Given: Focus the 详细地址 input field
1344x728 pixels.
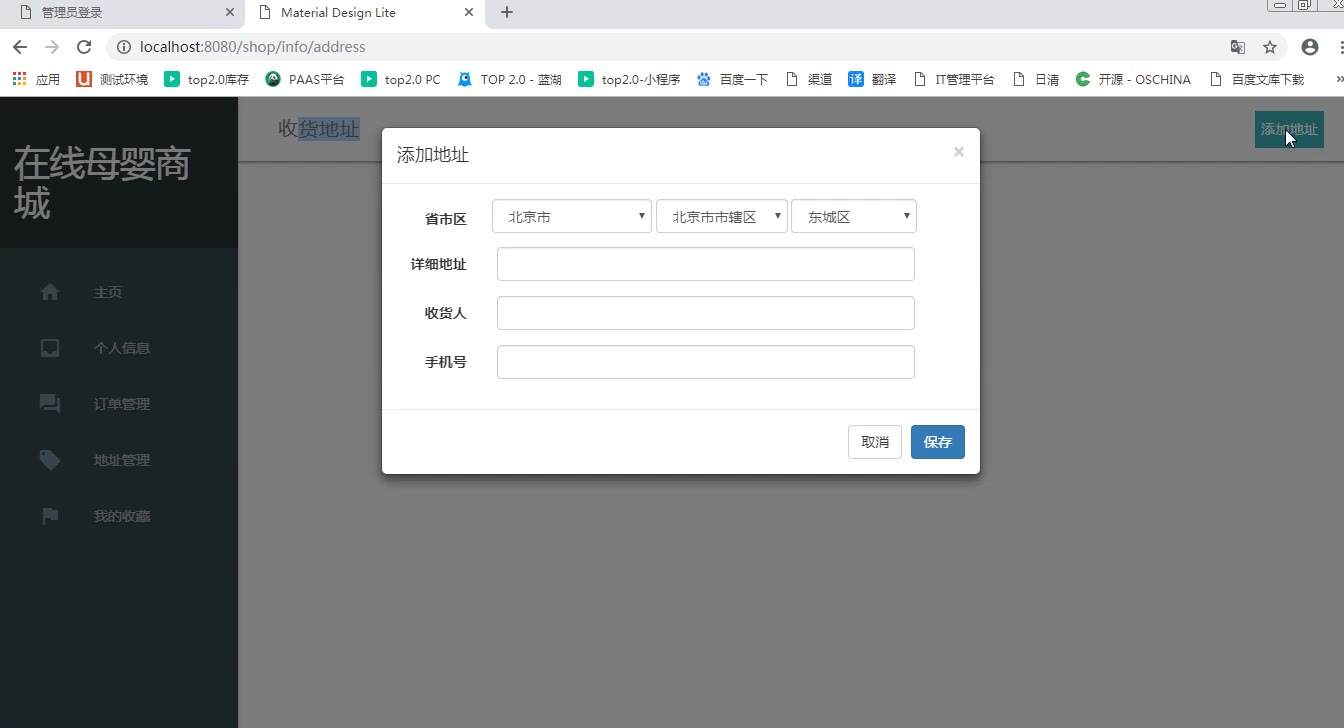Looking at the screenshot, I should (x=705, y=265).
